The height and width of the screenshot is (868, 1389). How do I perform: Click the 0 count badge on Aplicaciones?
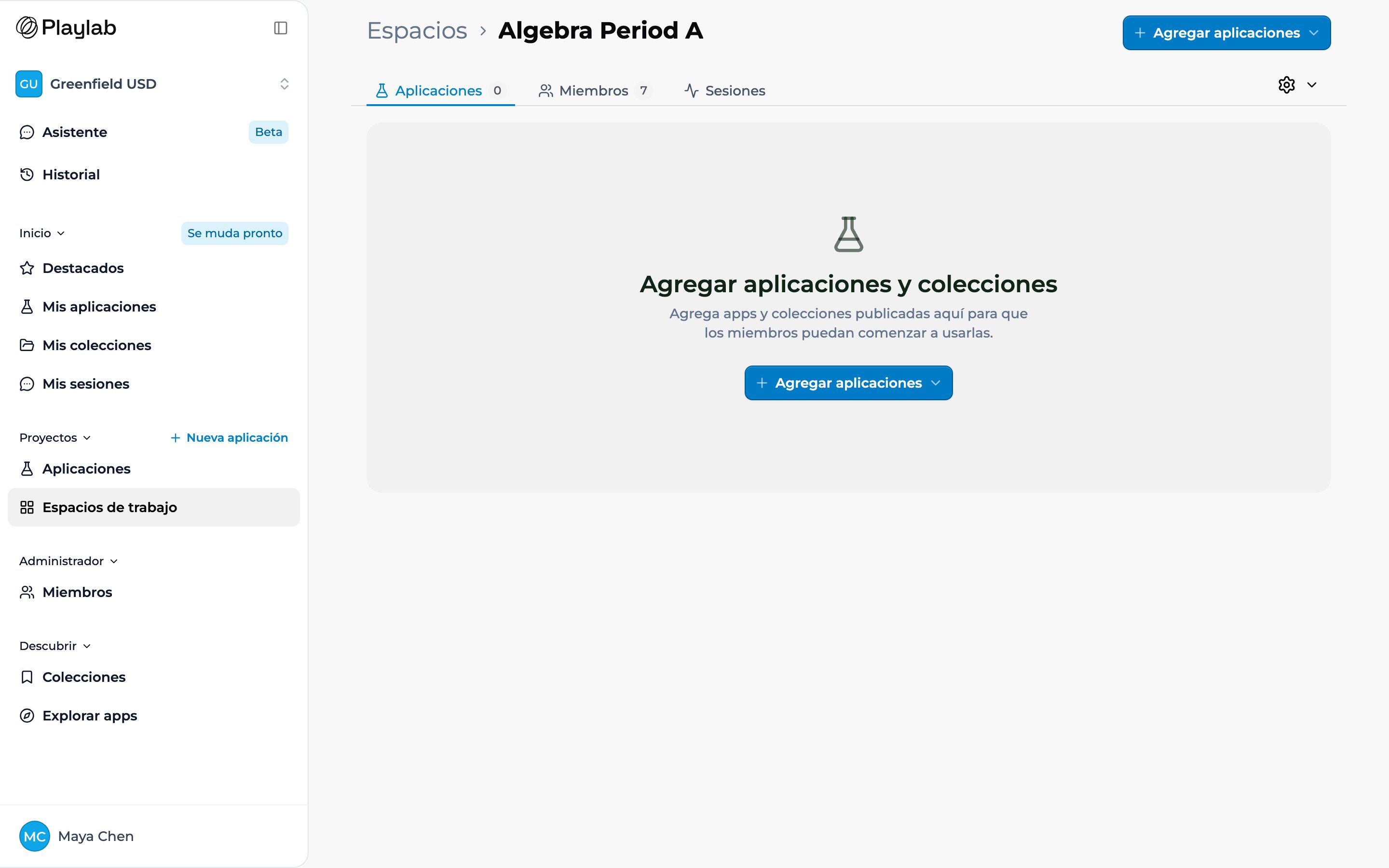497,91
